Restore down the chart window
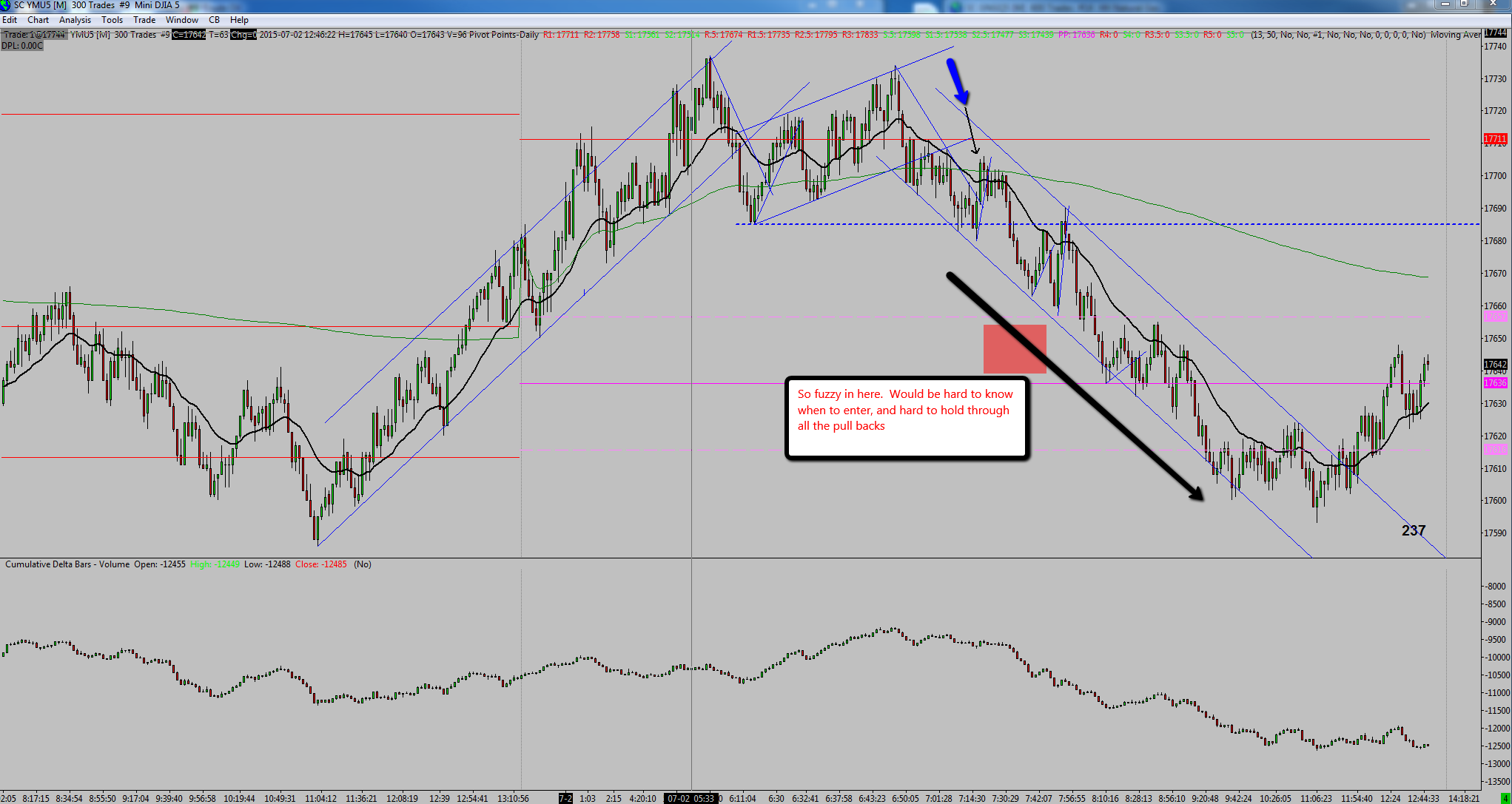Screen dimensions: 1512x804 click(x=1464, y=4)
